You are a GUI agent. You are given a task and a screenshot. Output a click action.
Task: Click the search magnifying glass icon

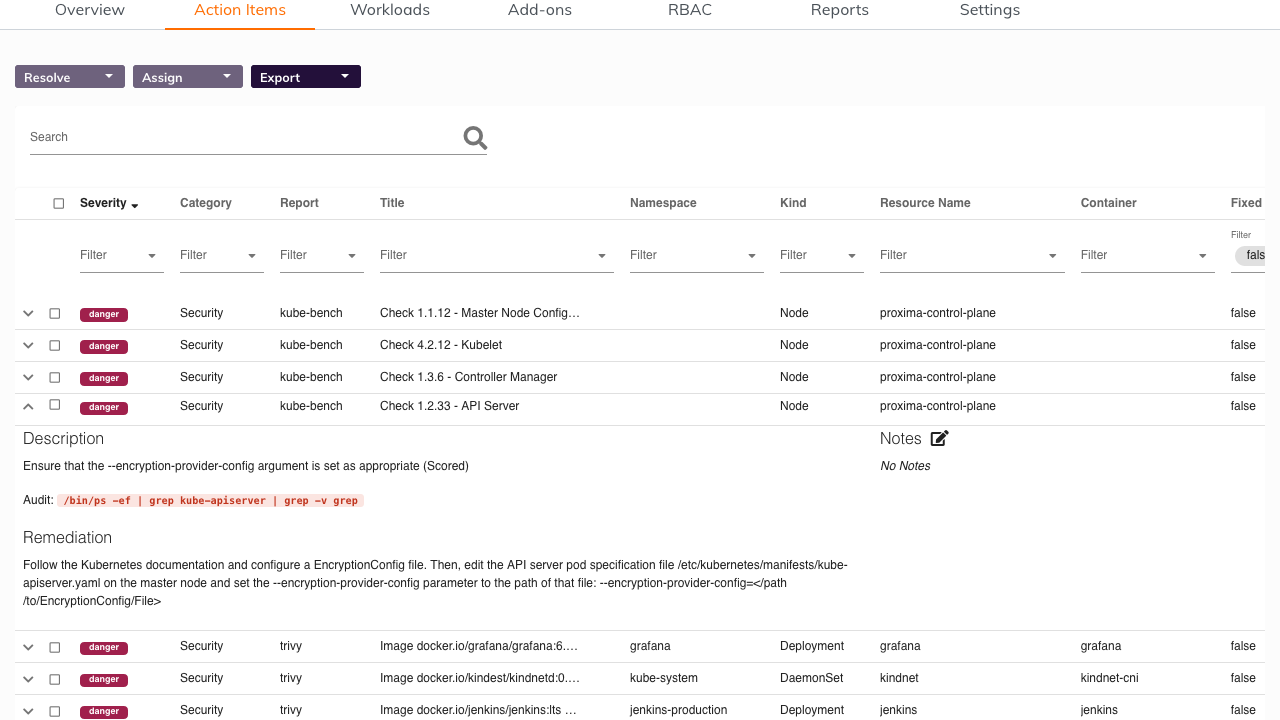tap(475, 138)
